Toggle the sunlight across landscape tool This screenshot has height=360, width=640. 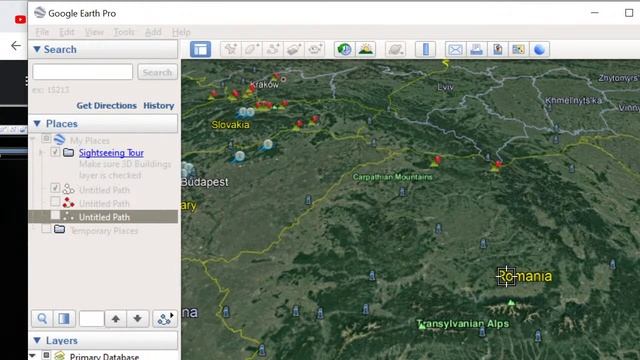click(366, 49)
